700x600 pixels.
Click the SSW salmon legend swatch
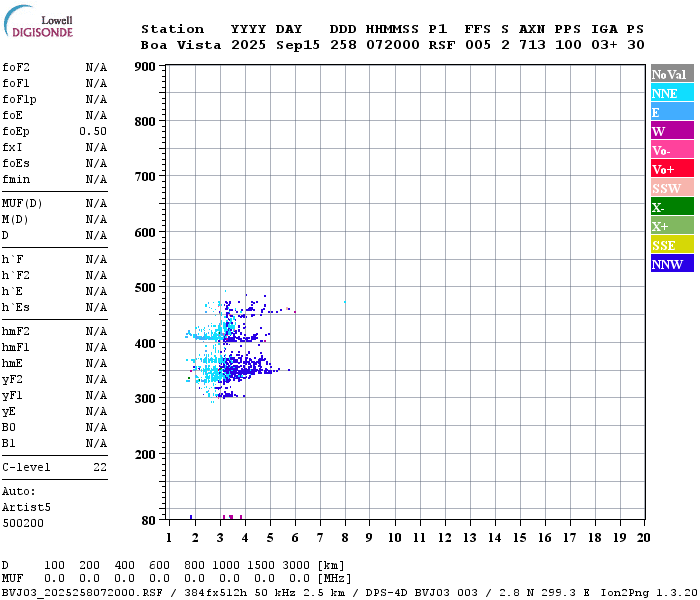(x=672, y=188)
